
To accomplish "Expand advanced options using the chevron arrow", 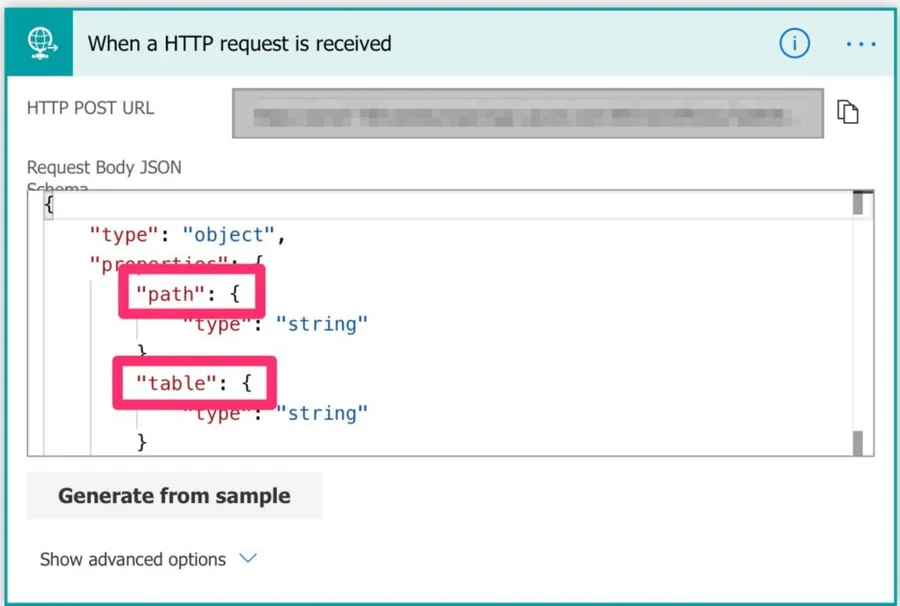I will [248, 559].
